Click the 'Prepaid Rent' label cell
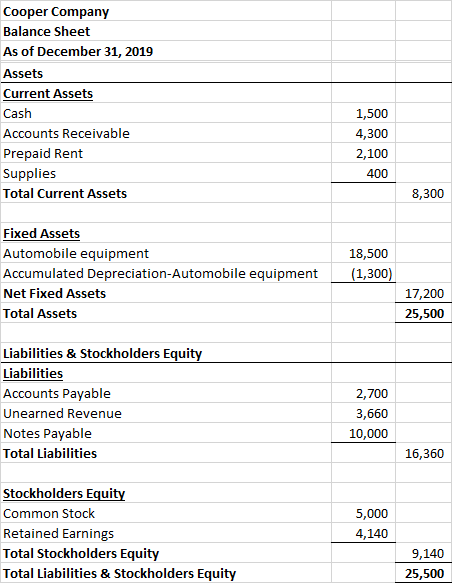This screenshot has height=583, width=452. (43, 154)
